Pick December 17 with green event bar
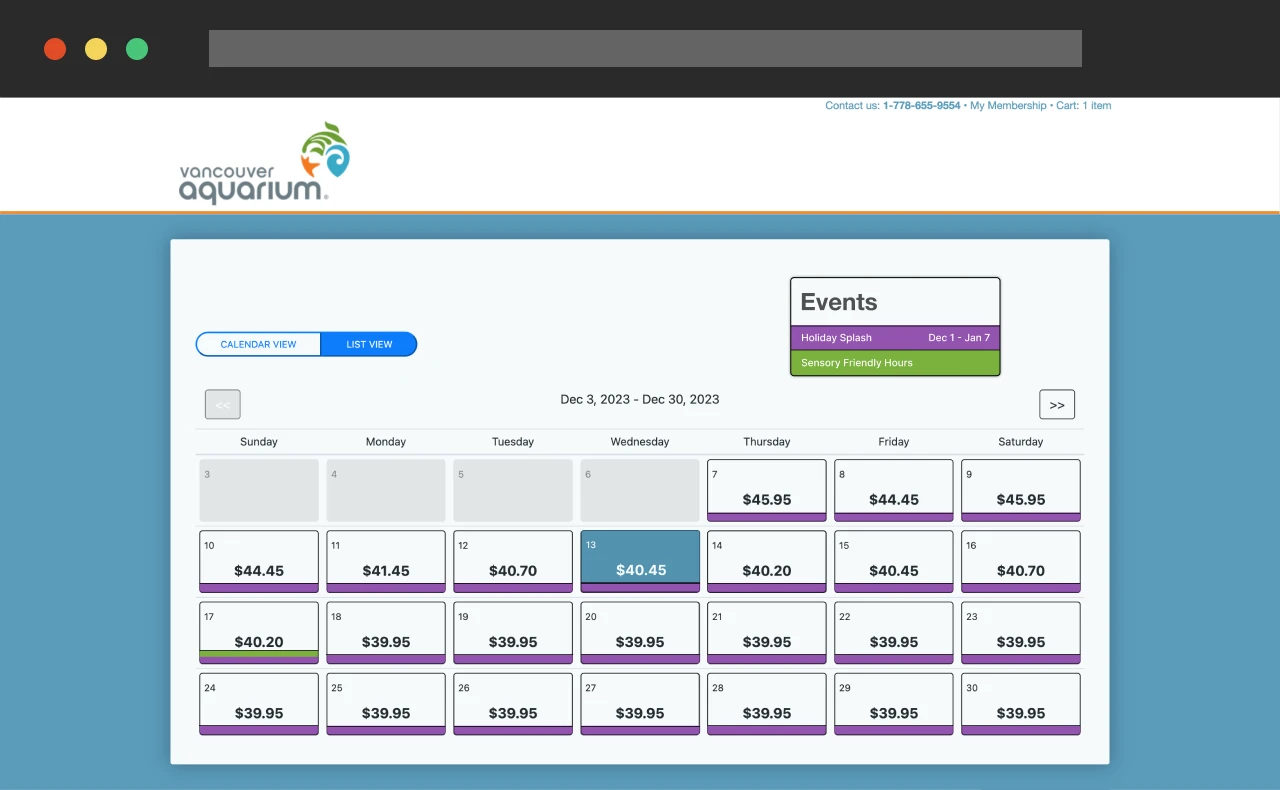This screenshot has width=1280, height=790. 258,632
